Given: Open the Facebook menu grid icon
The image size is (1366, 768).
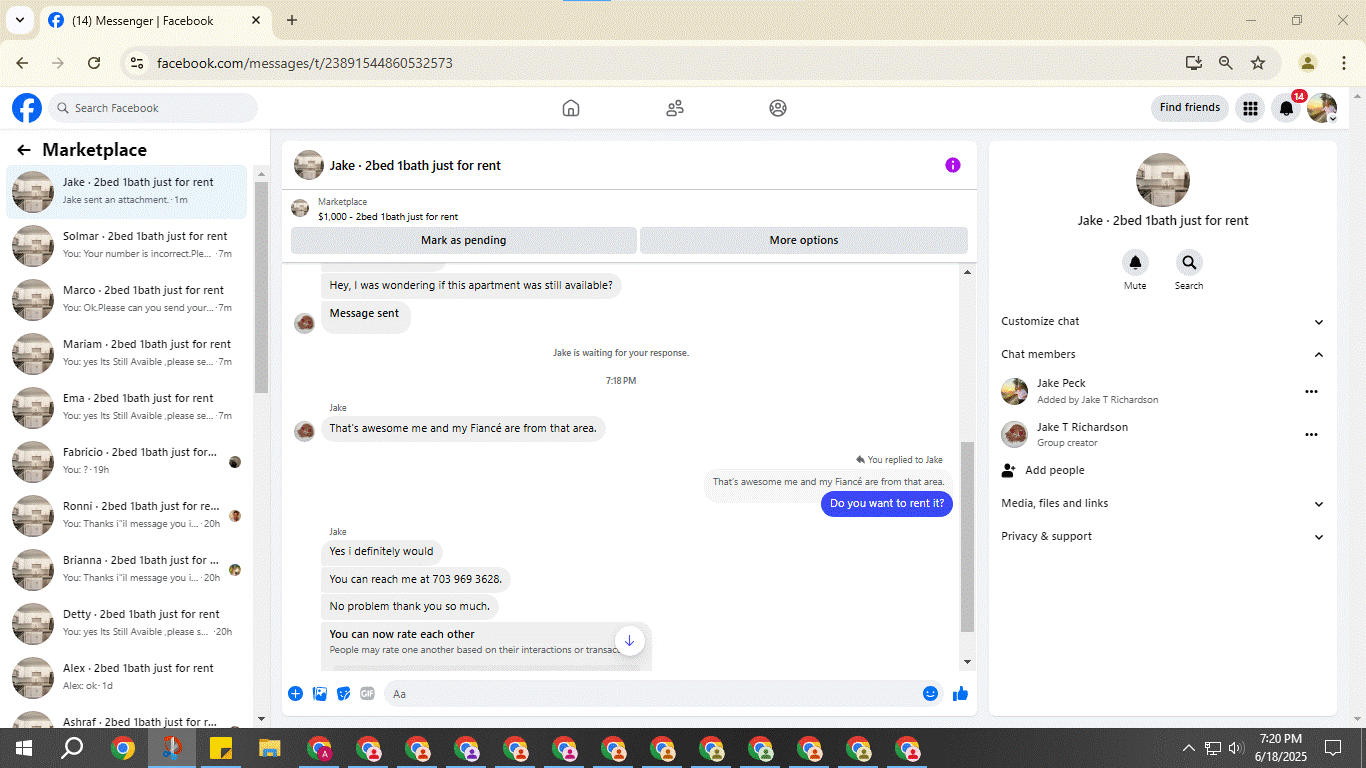Looking at the screenshot, I should pyautogui.click(x=1250, y=108).
